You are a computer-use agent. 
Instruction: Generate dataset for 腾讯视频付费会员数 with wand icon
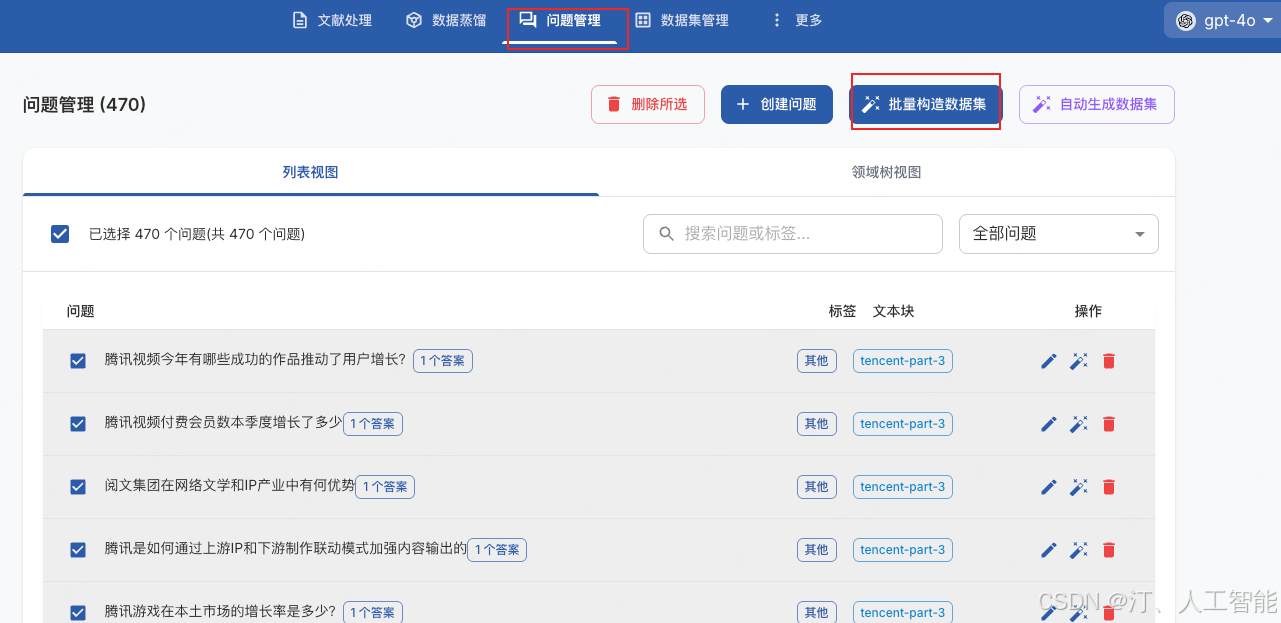(1079, 424)
